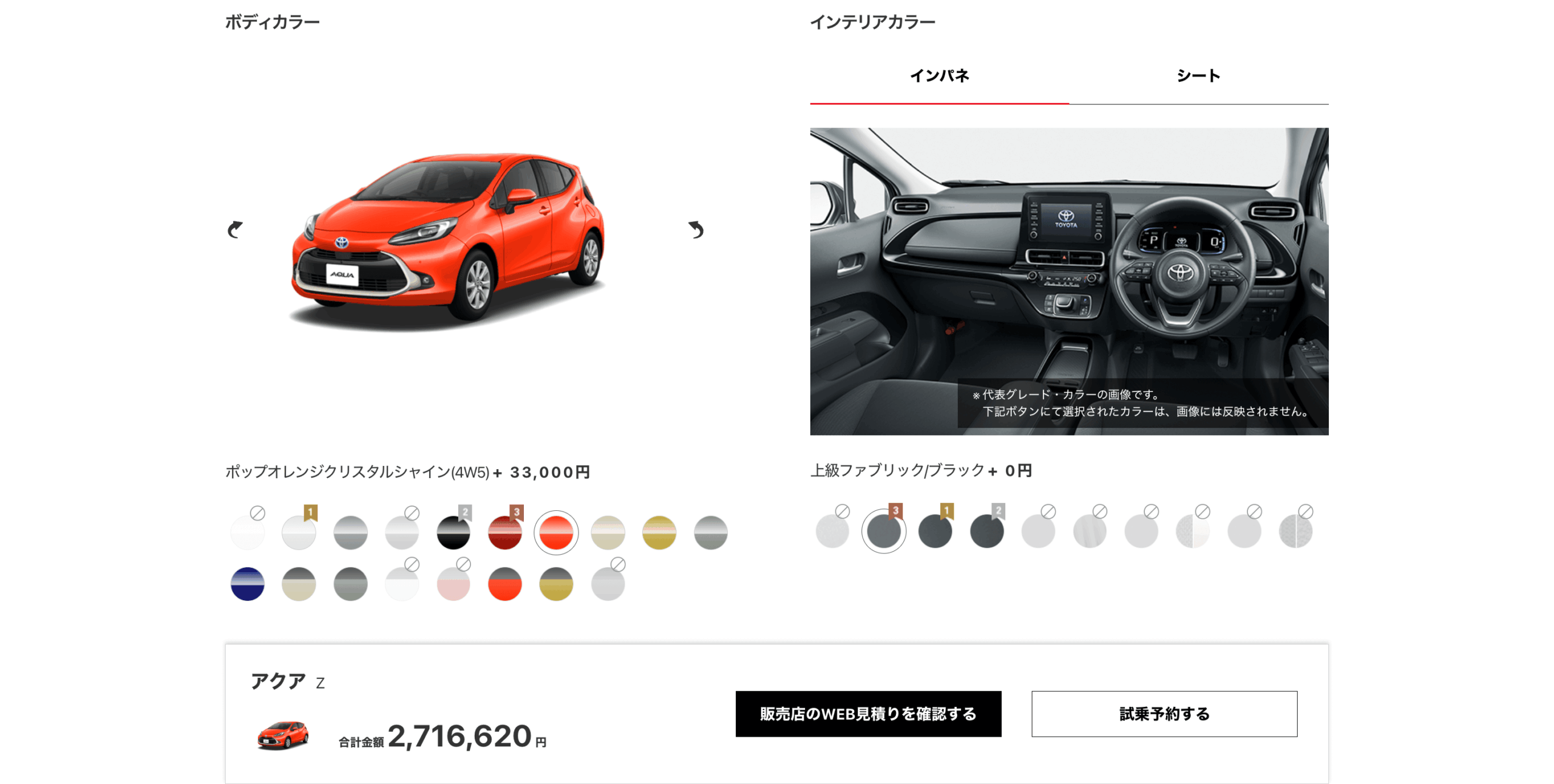The width and height of the screenshot is (1554, 784).
Task: Select interior swatch ranked number 2
Action: pos(986,531)
